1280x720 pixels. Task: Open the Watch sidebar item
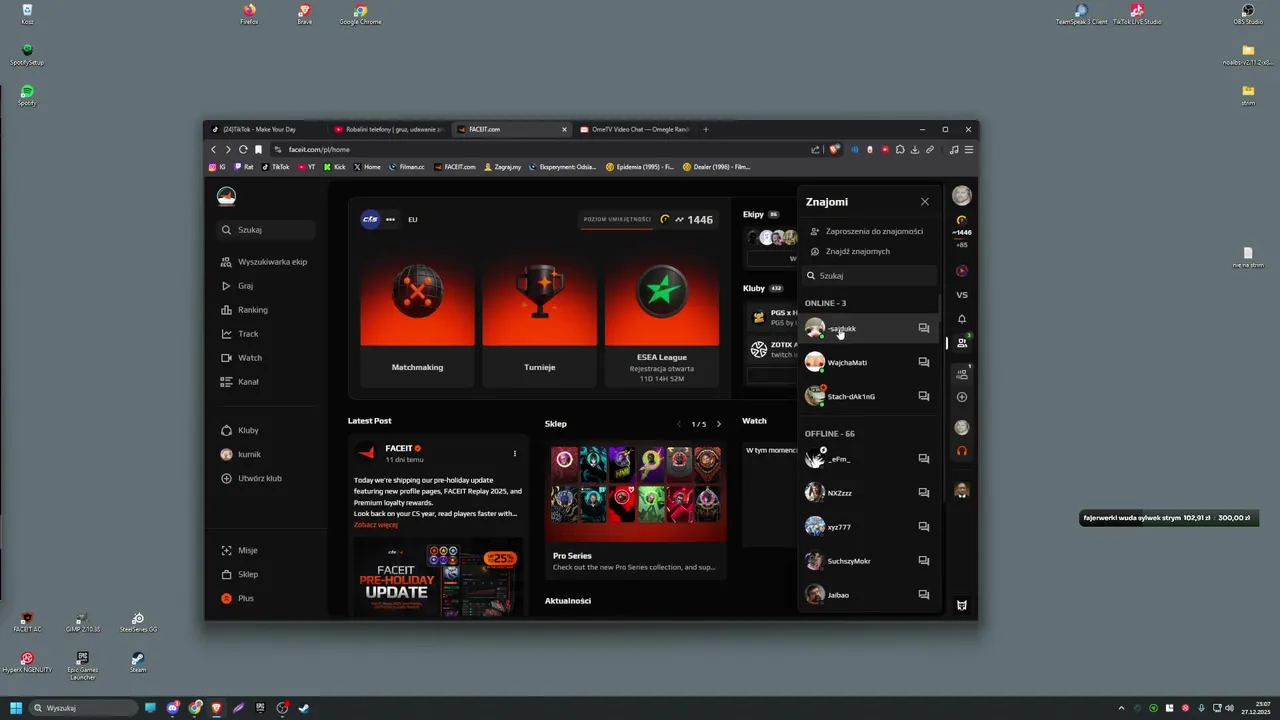(x=242, y=358)
